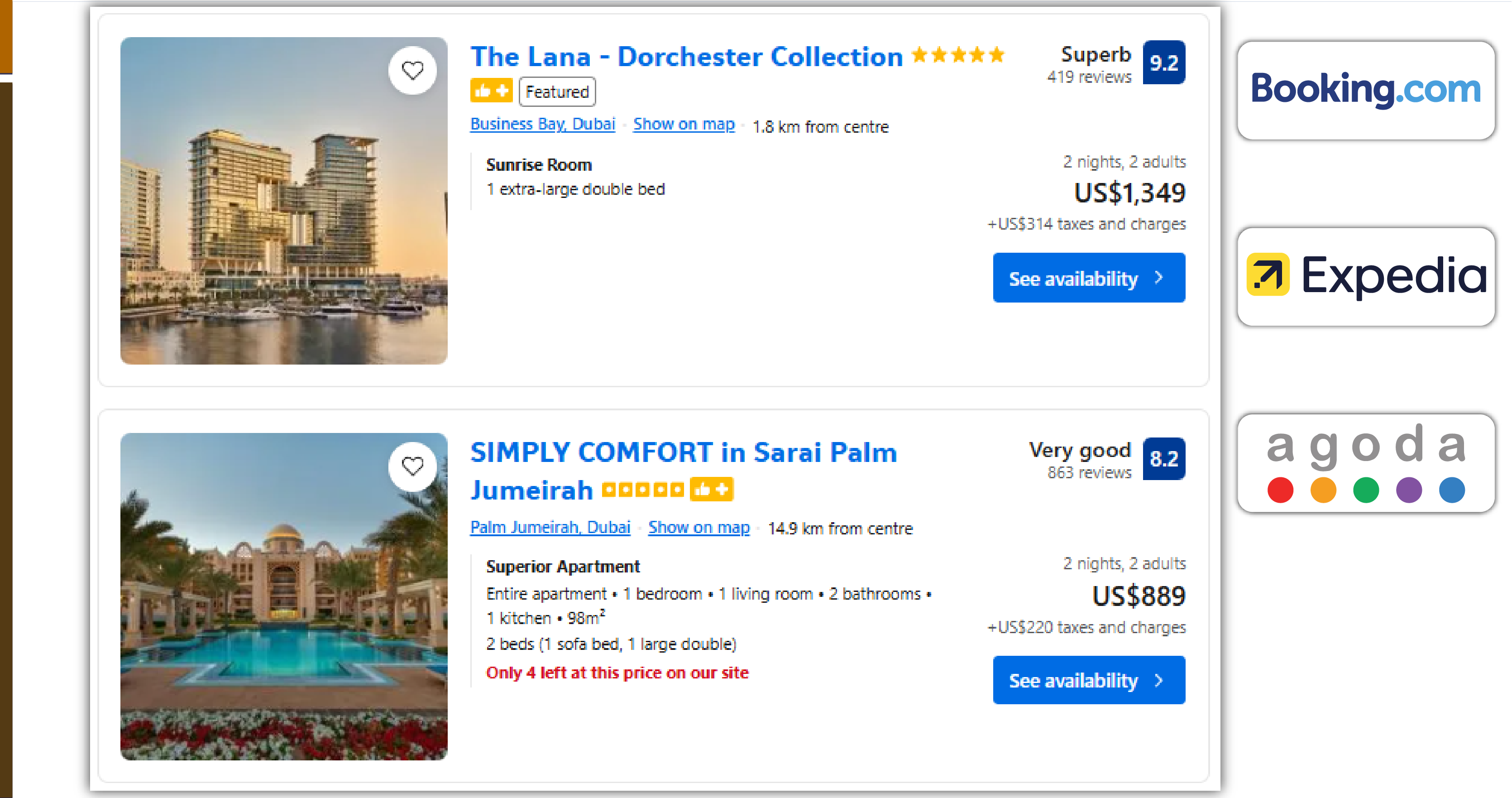Open the Business Bay, Dubai location link
The height and width of the screenshot is (798, 1512).
[542, 124]
